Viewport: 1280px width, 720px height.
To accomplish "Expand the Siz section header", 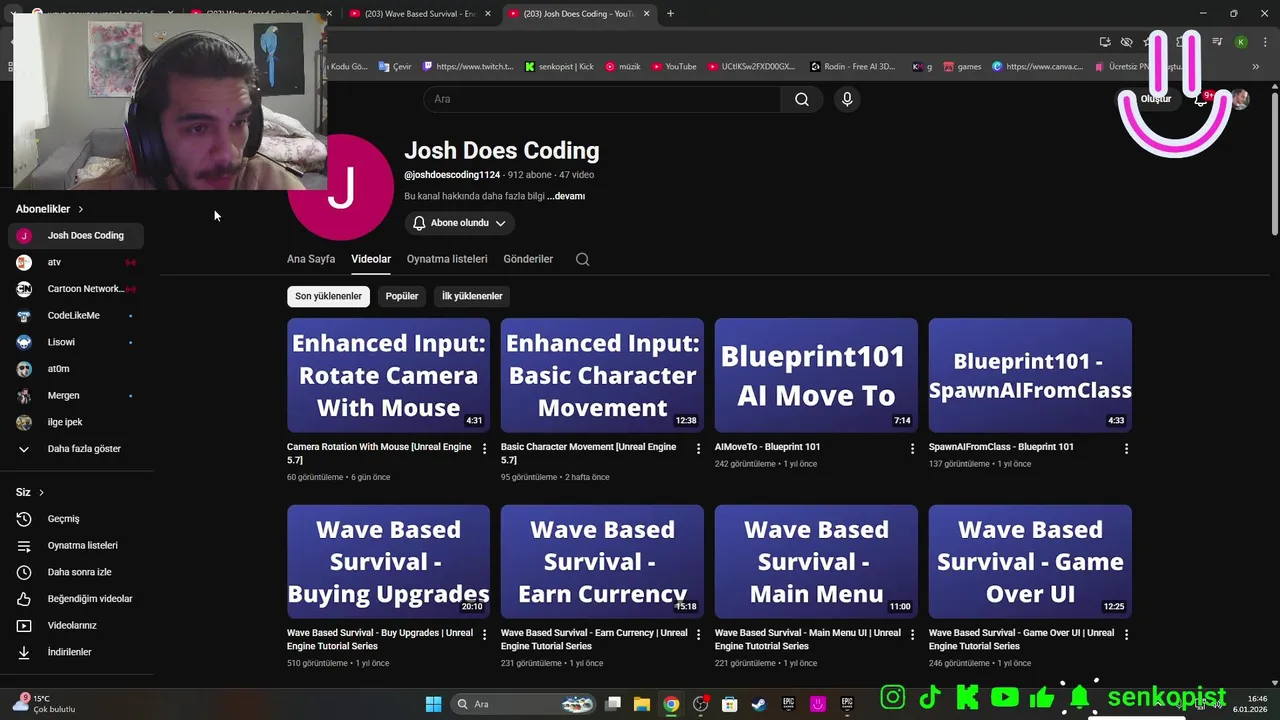I will tap(30, 492).
